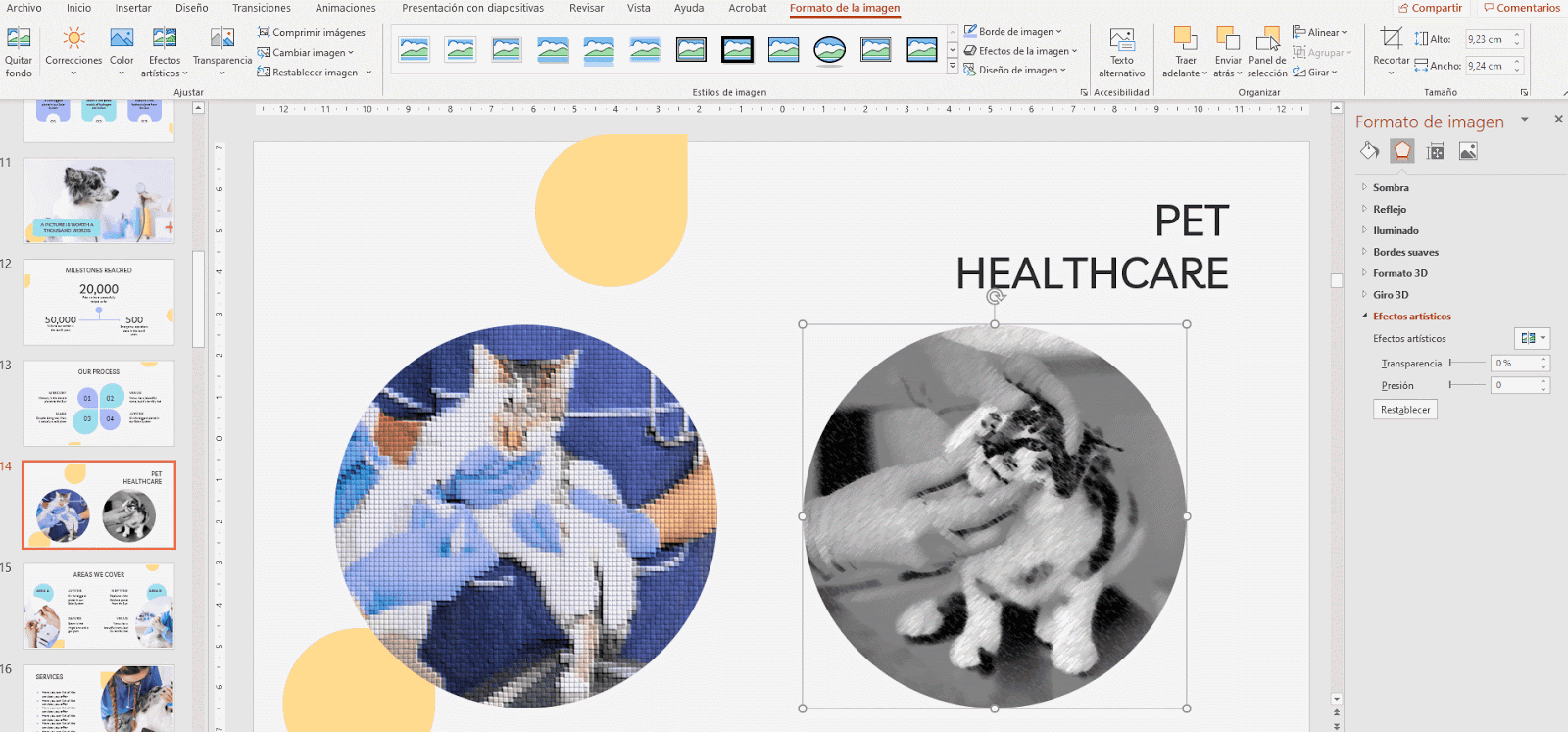
Task: Expand the picture styles gallery
Action: click(953, 67)
